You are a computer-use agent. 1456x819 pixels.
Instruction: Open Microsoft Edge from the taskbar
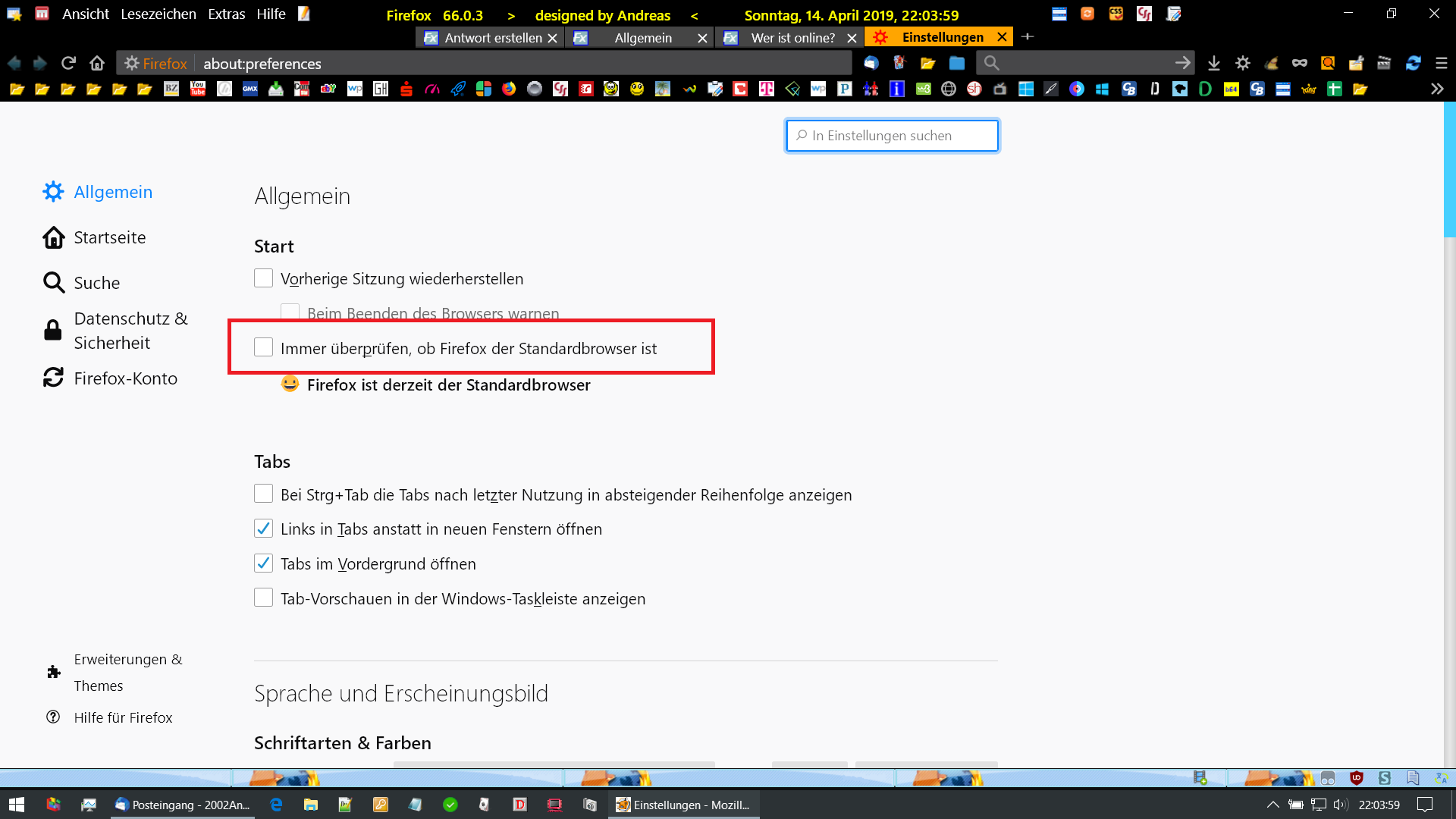coord(276,805)
